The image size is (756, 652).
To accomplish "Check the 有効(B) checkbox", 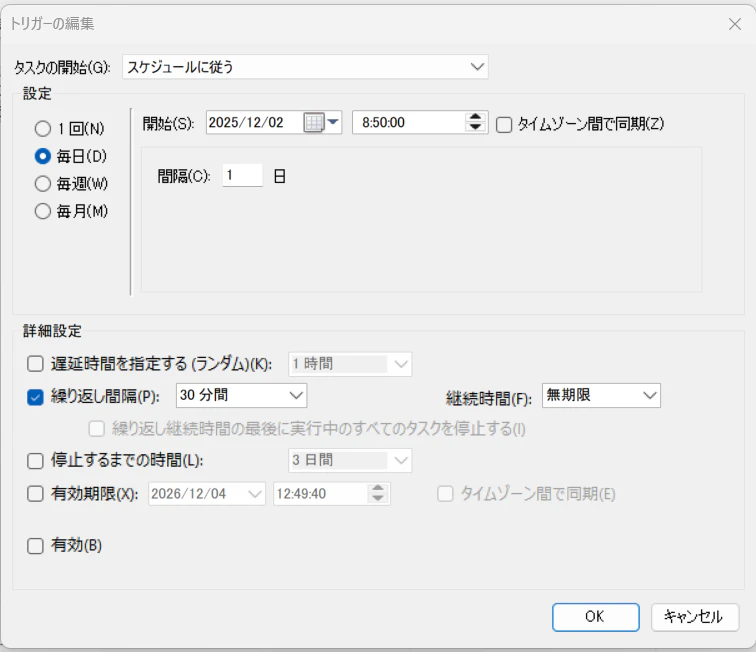I will click(x=35, y=546).
